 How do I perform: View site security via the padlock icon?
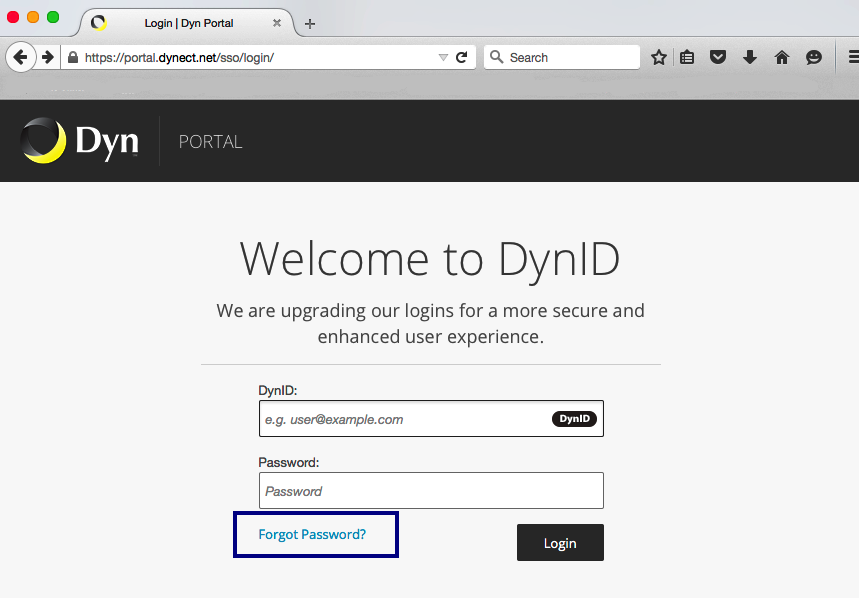coord(73,57)
